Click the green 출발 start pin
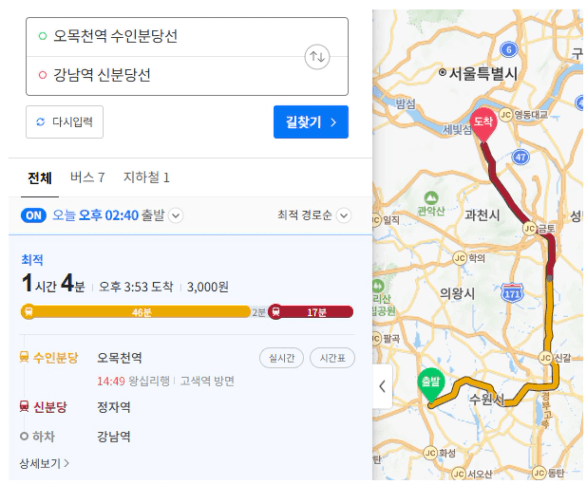Screen dimensions: 587x485 pos(431,385)
